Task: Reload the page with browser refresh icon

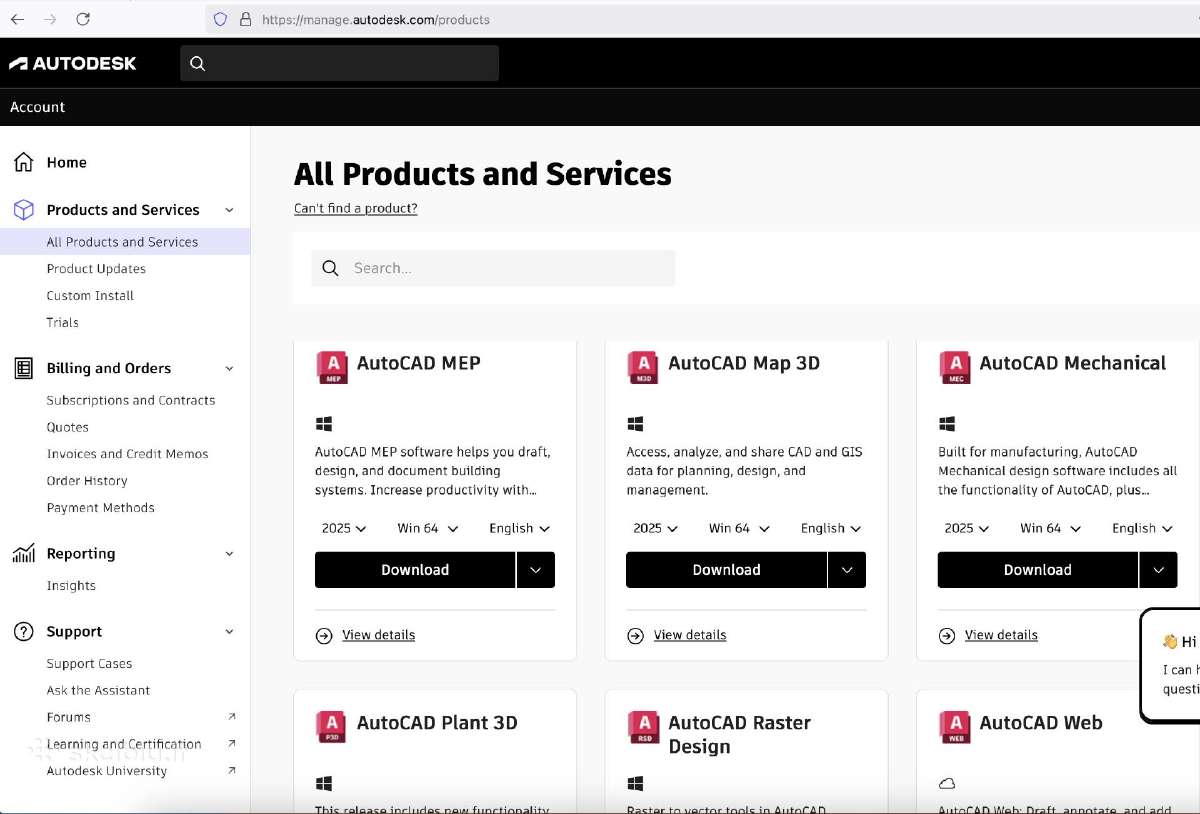Action: point(83,19)
